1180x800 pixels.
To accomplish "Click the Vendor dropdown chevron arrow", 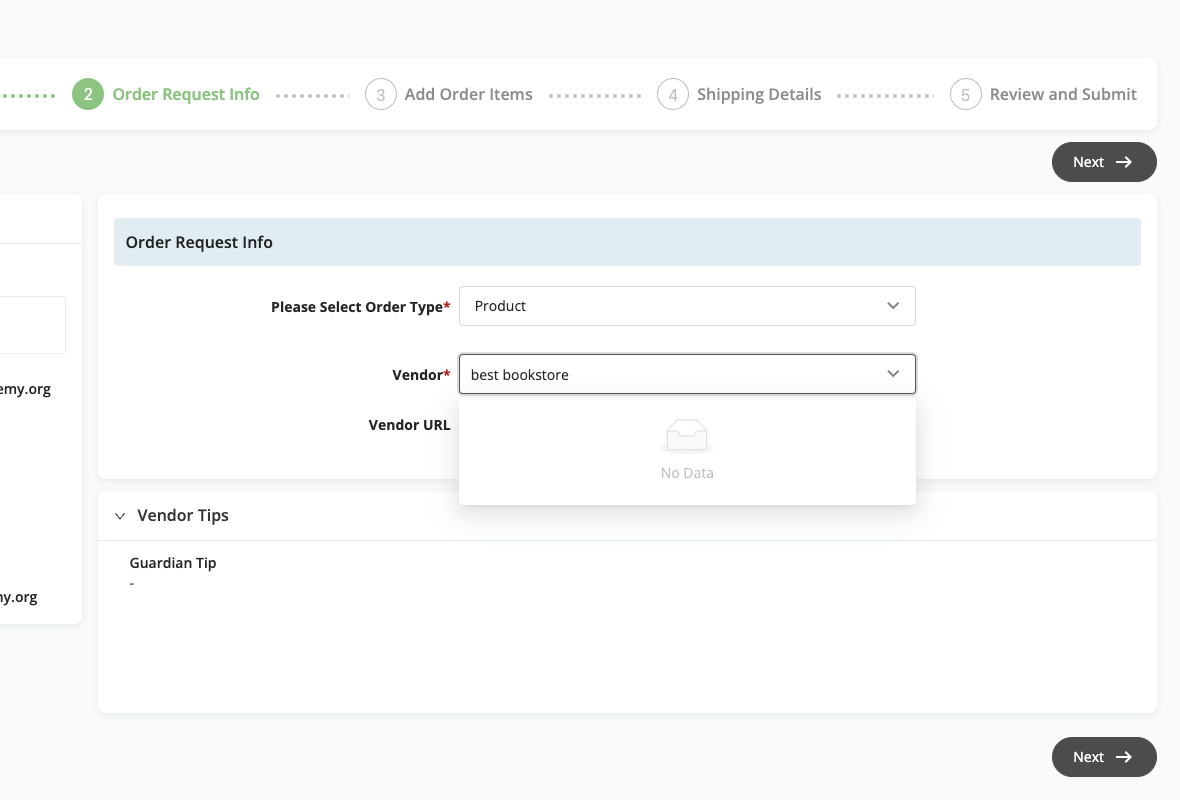I will pos(893,374).
